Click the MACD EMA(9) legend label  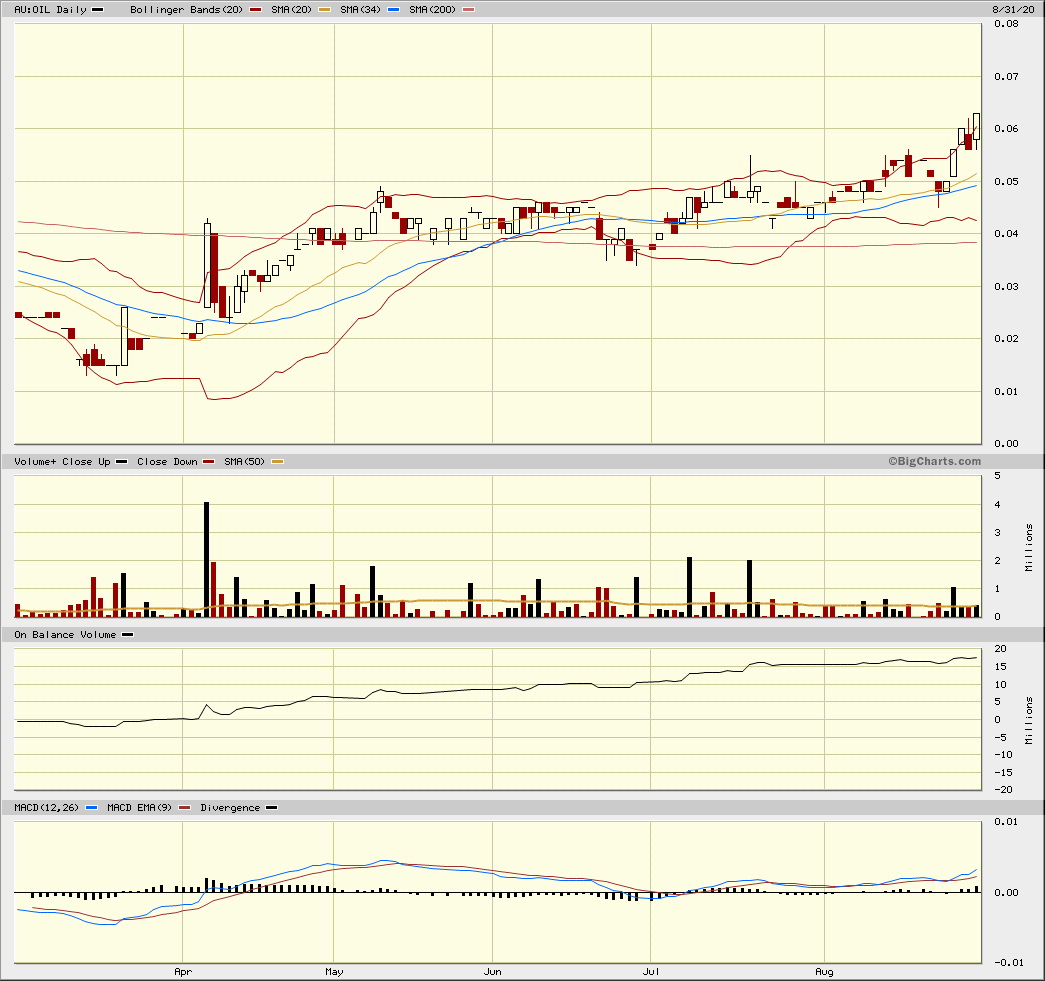139,807
